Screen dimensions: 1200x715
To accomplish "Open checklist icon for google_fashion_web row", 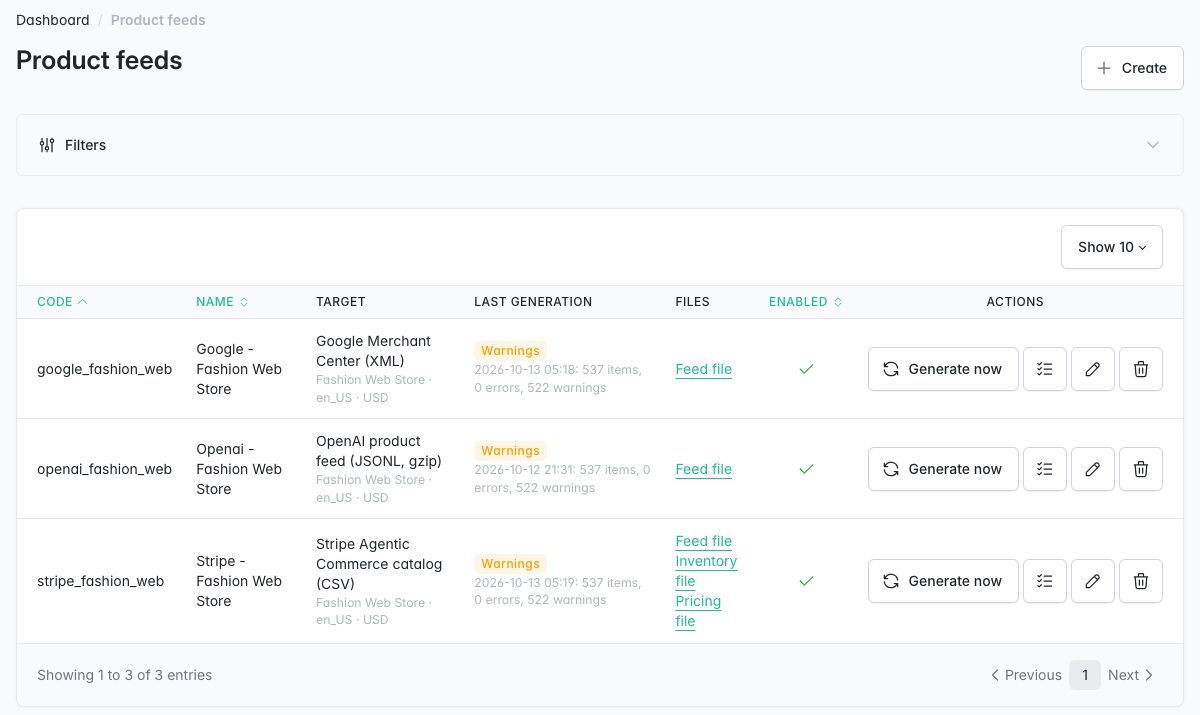I will point(1045,369).
